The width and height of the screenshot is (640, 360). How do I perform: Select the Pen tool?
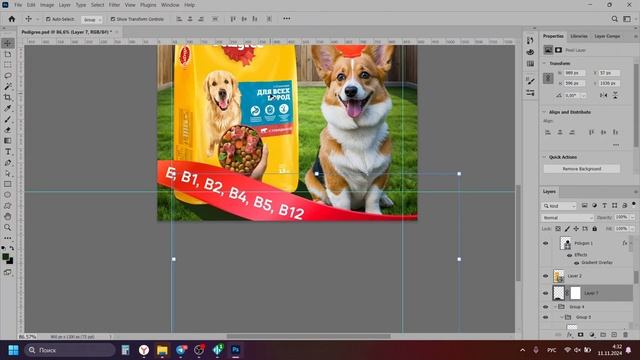click(x=8, y=163)
